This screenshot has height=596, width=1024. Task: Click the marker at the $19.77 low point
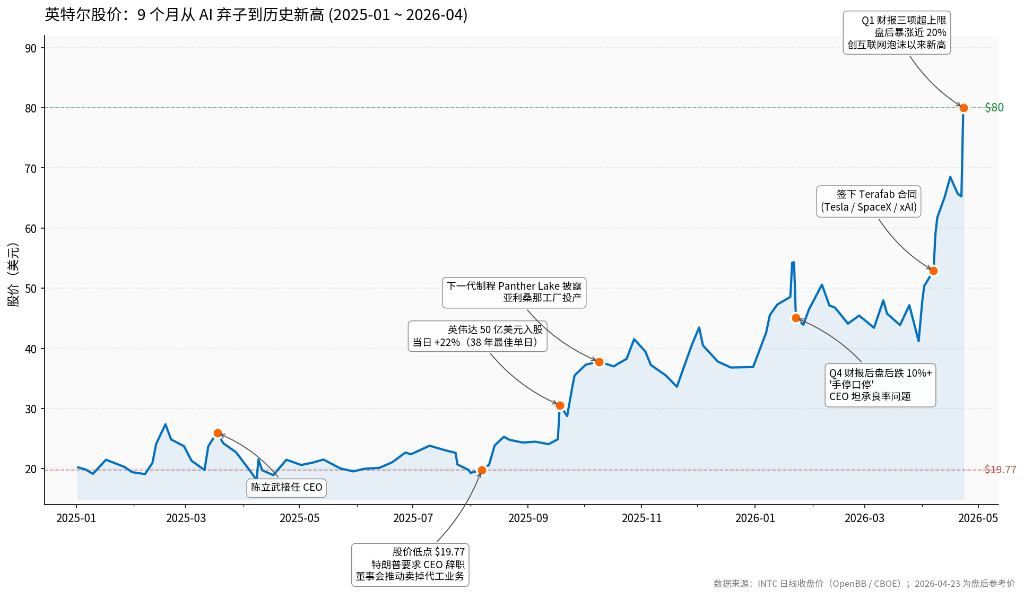pos(483,468)
